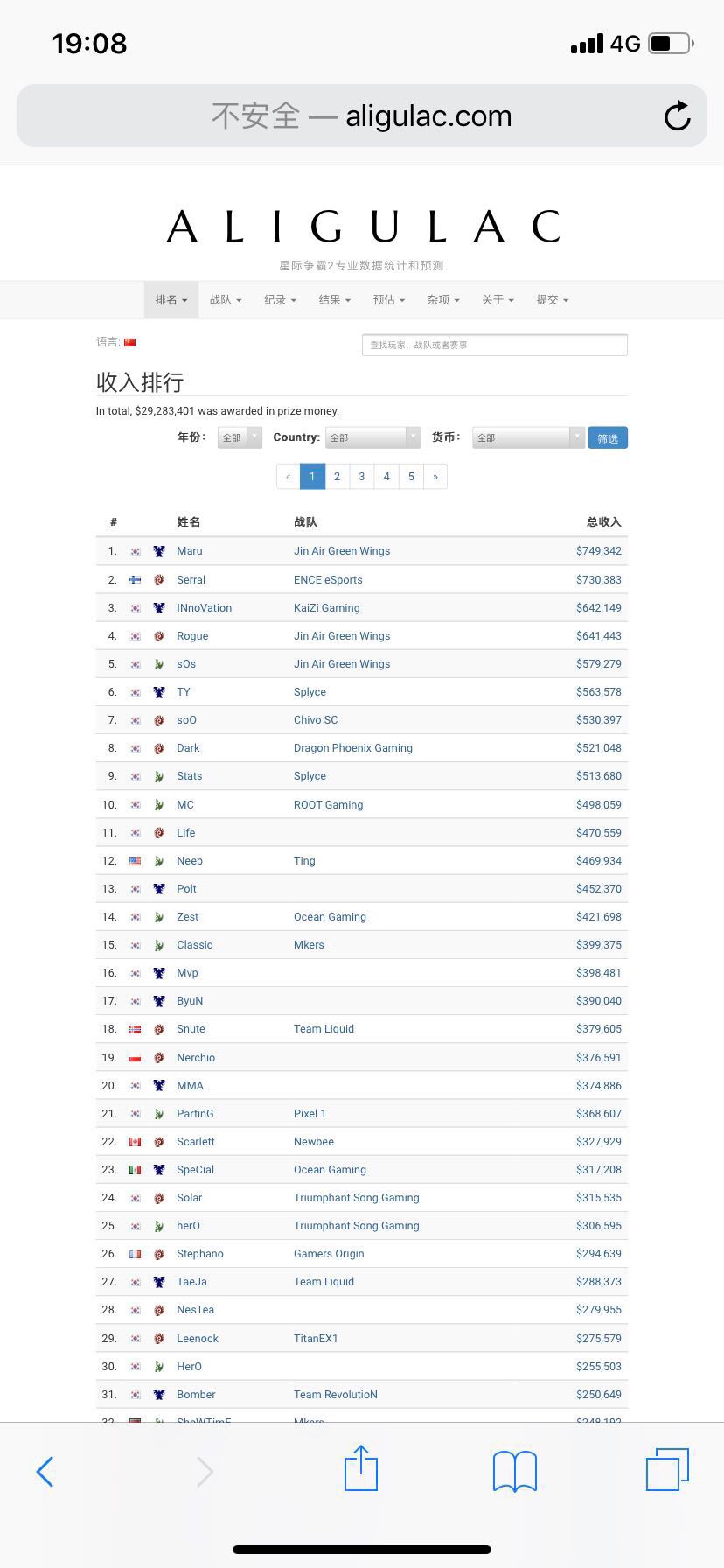This screenshot has height=1568, width=724.
Task: Click the Protoss race icon beside sOs
Action: 159,664
